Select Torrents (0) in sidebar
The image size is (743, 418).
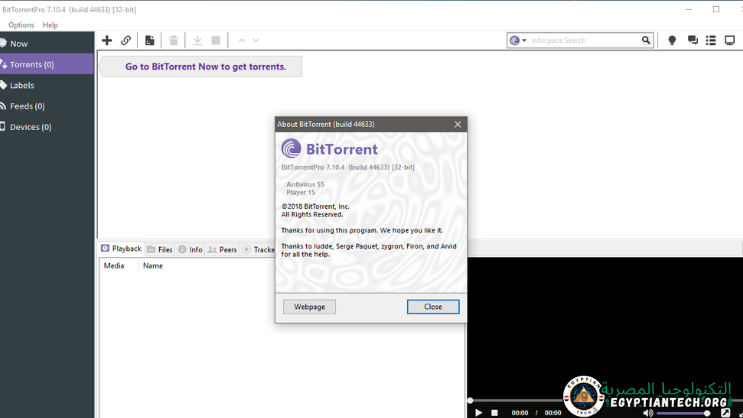pyautogui.click(x=46, y=64)
